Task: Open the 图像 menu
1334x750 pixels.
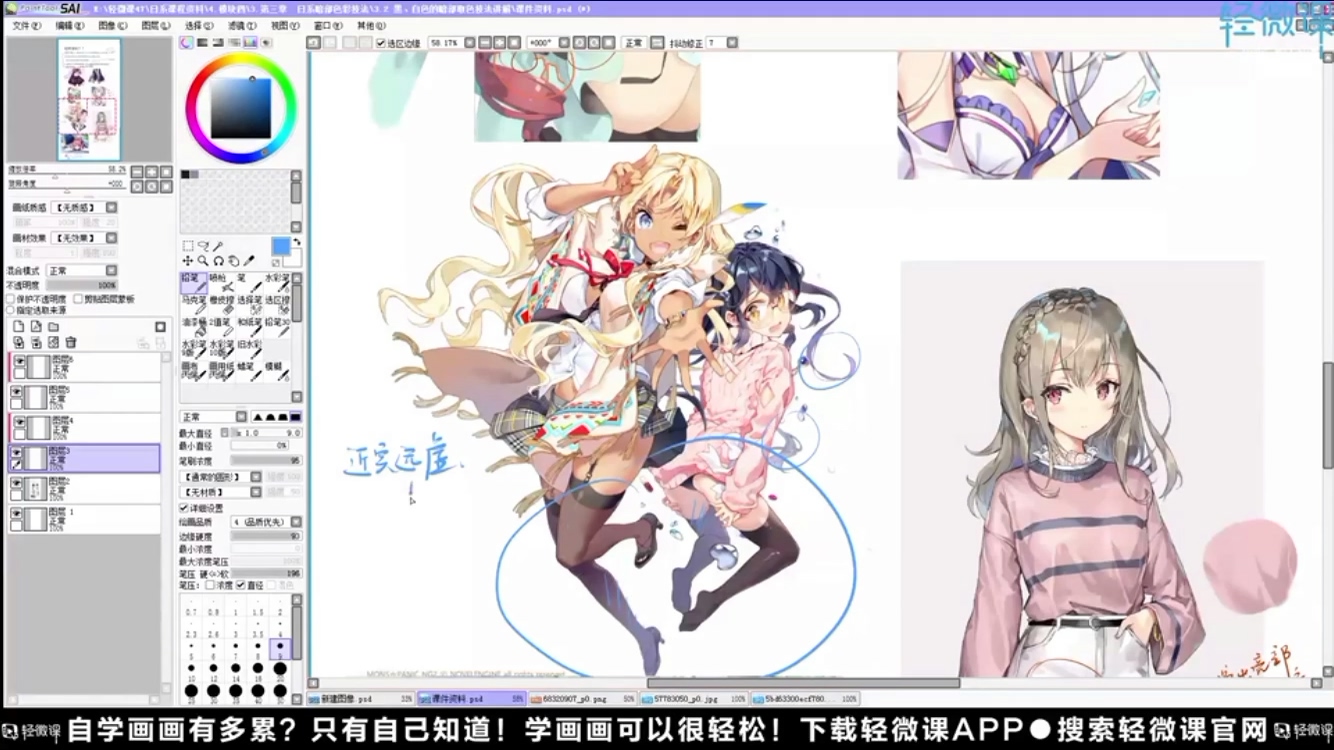Action: (112, 25)
